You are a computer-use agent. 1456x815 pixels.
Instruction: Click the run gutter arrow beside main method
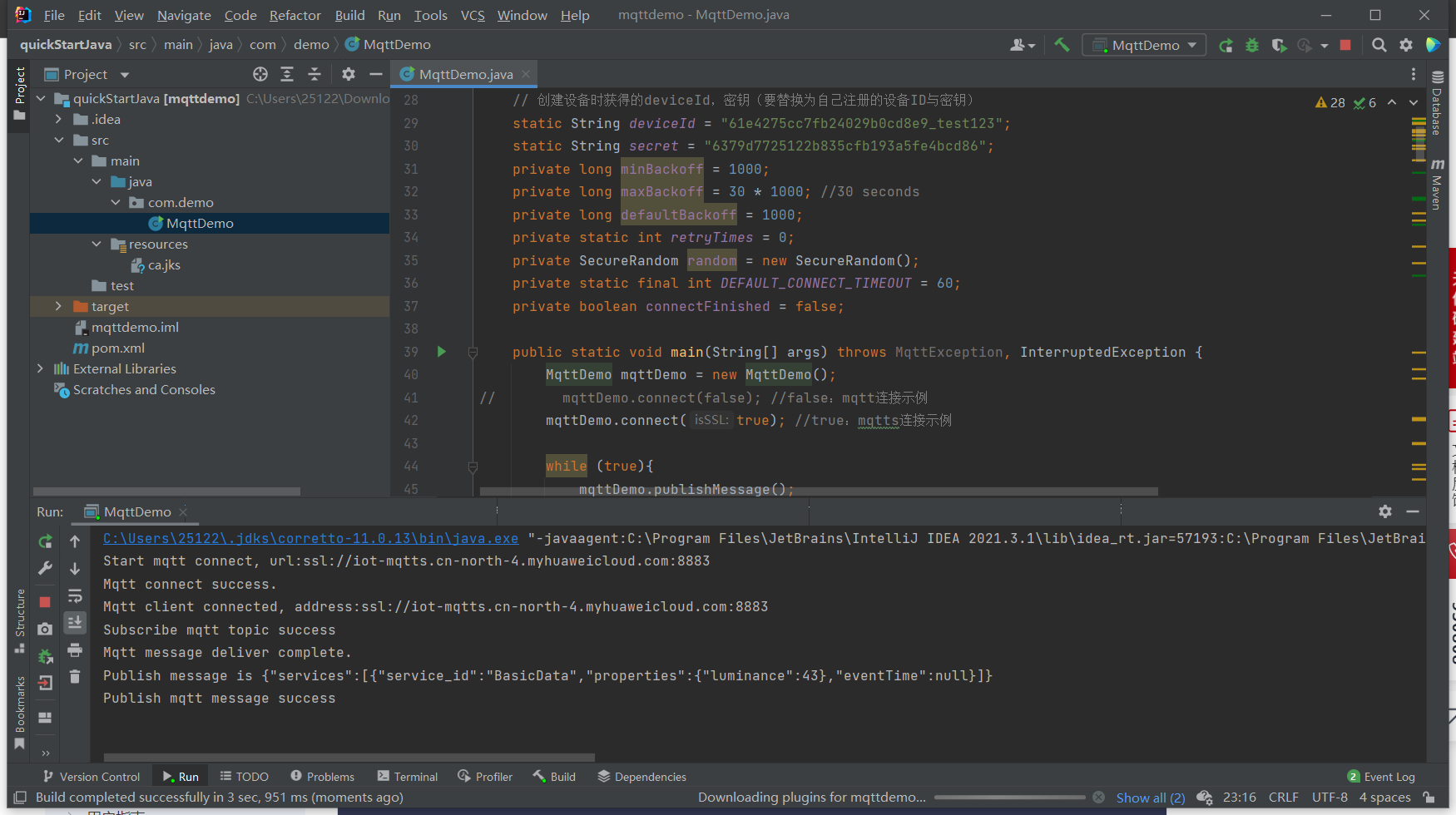(x=442, y=352)
